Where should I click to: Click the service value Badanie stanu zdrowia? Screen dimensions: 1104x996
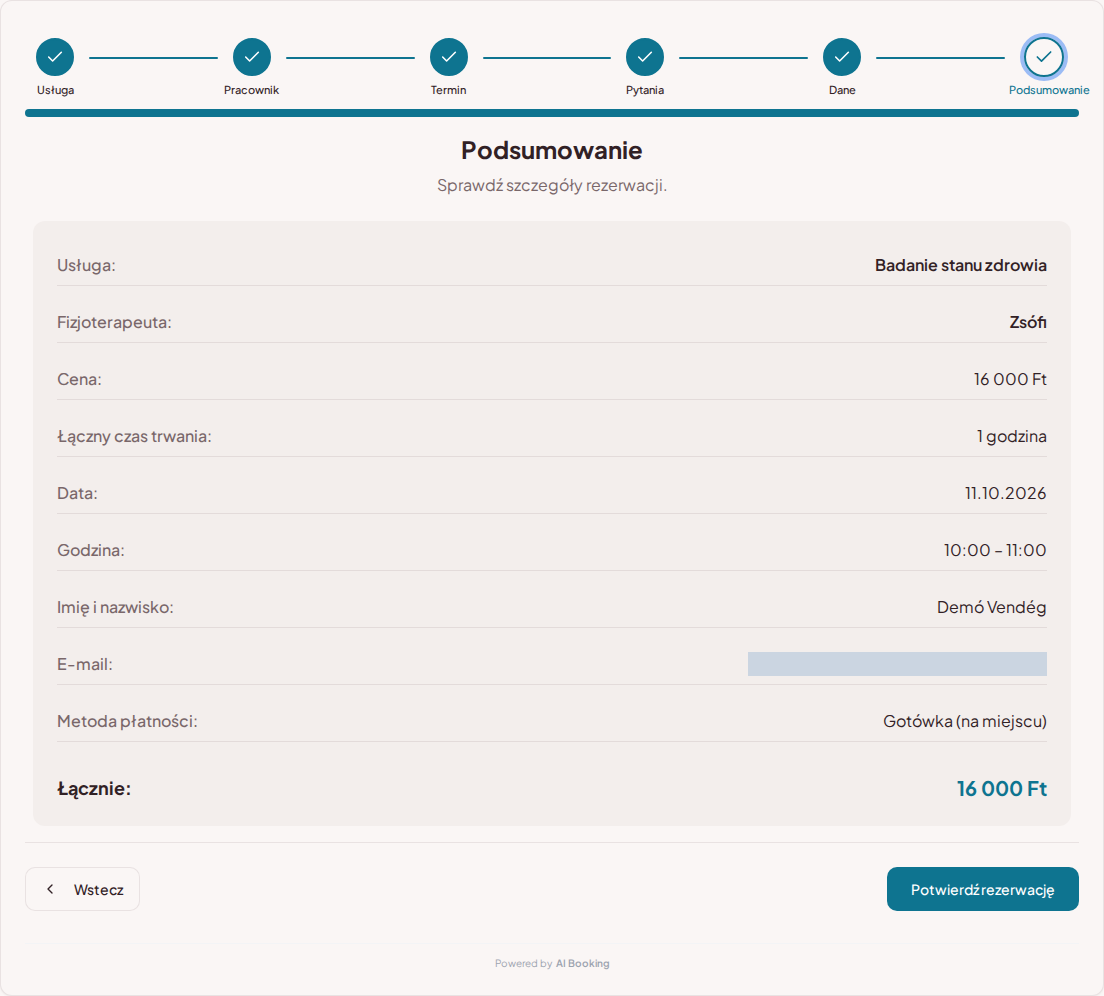point(960,265)
